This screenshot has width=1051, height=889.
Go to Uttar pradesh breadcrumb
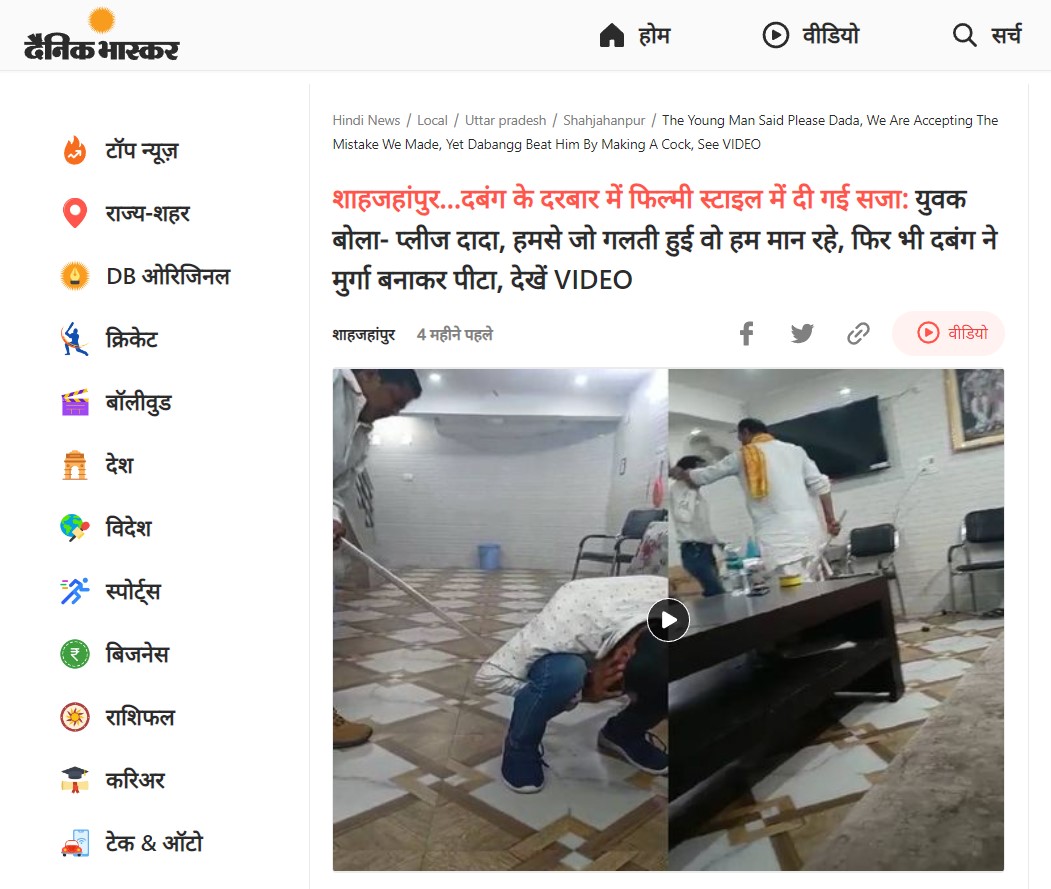505,121
